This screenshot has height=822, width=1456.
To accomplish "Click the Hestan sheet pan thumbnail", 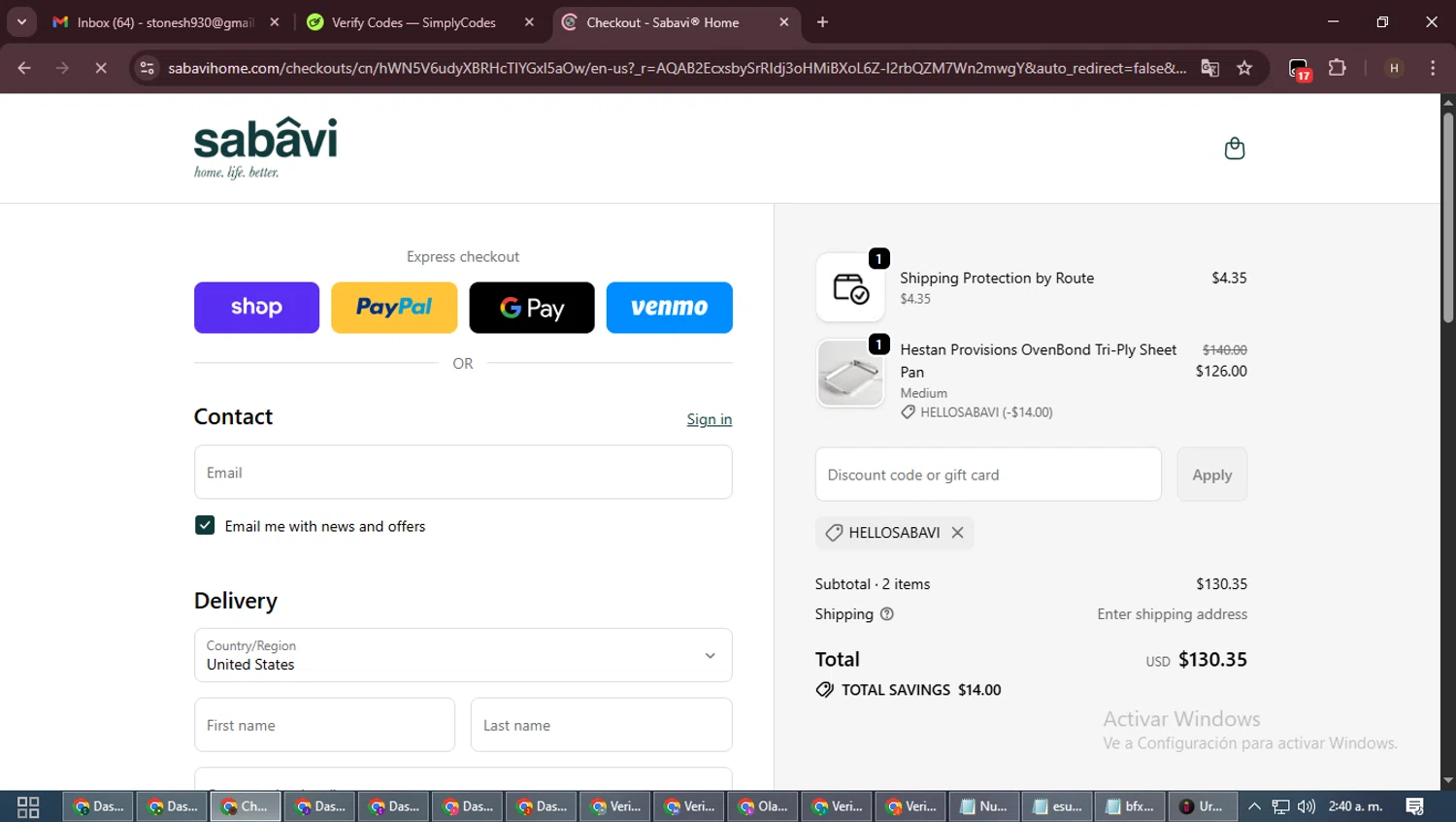I will click(850, 373).
